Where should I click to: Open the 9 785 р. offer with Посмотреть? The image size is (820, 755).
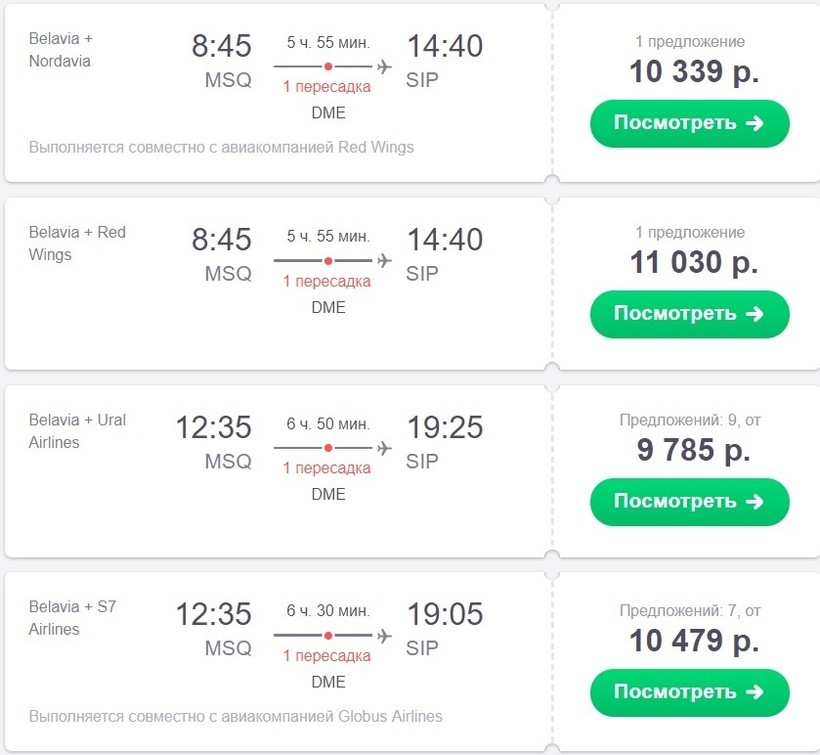(689, 502)
